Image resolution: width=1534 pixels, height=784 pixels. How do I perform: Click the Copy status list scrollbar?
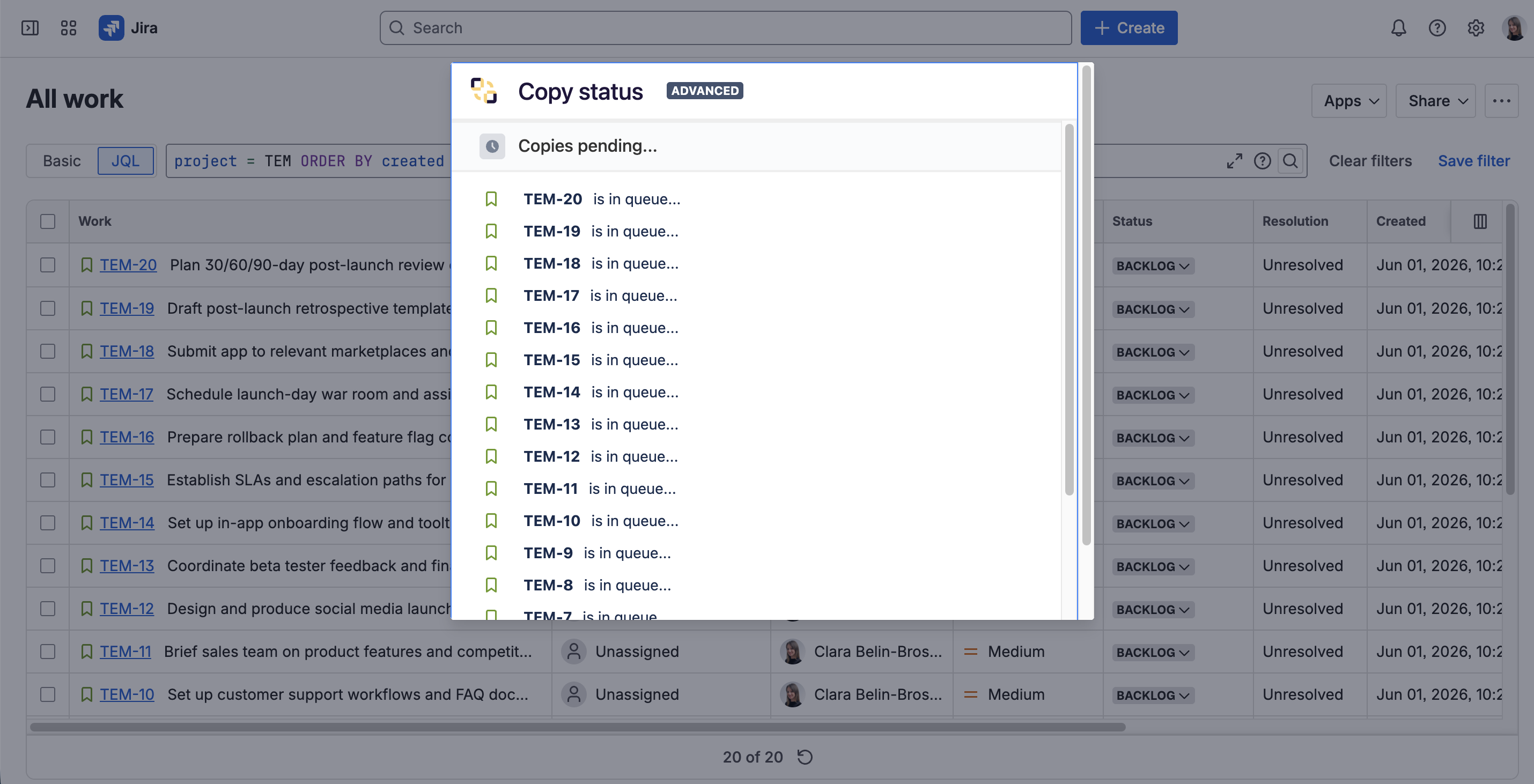pyautogui.click(x=1069, y=309)
